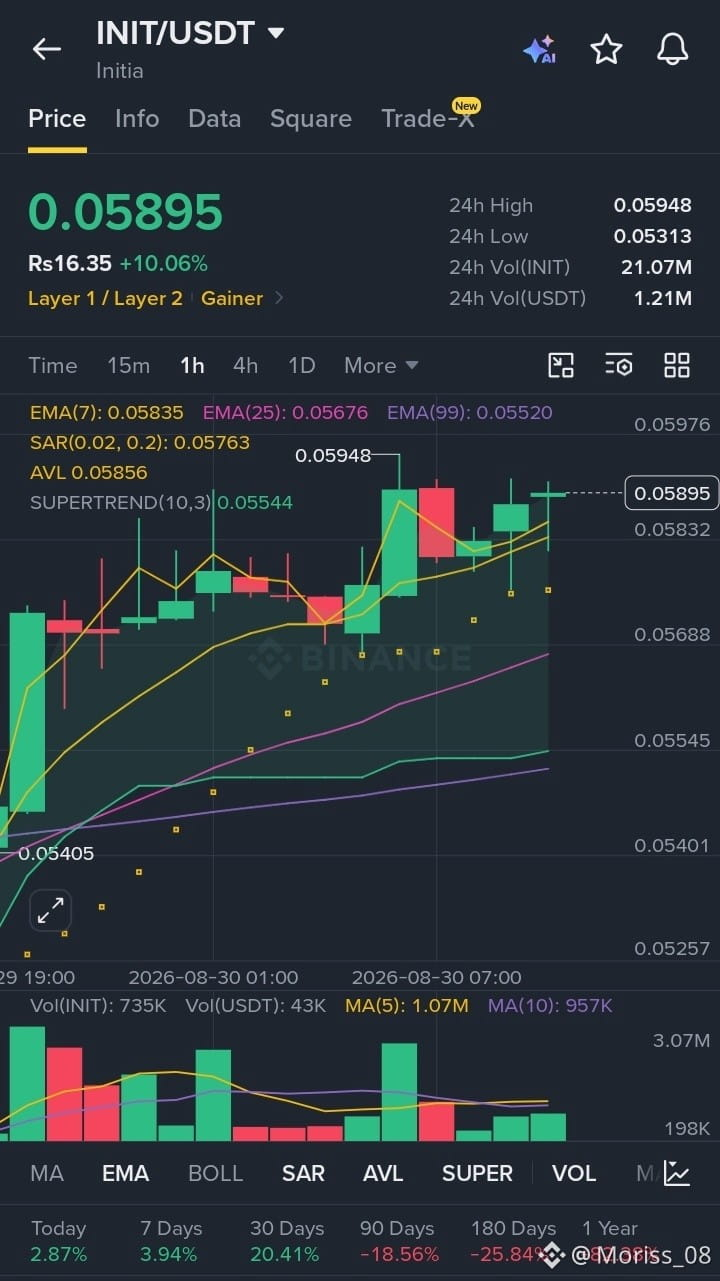Image resolution: width=720 pixels, height=1281 pixels.
Task: Switch to the Info tab
Action: [137, 119]
